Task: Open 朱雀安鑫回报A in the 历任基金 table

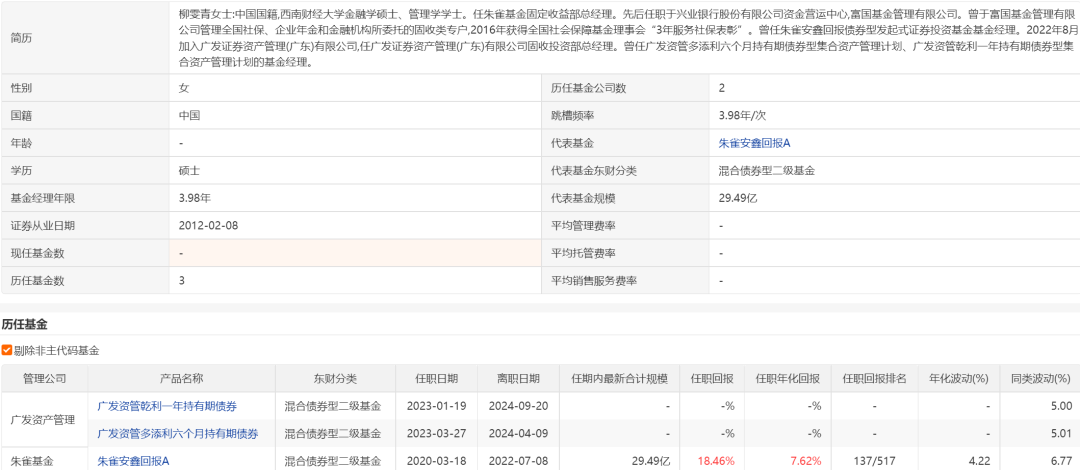Action: (x=133, y=461)
